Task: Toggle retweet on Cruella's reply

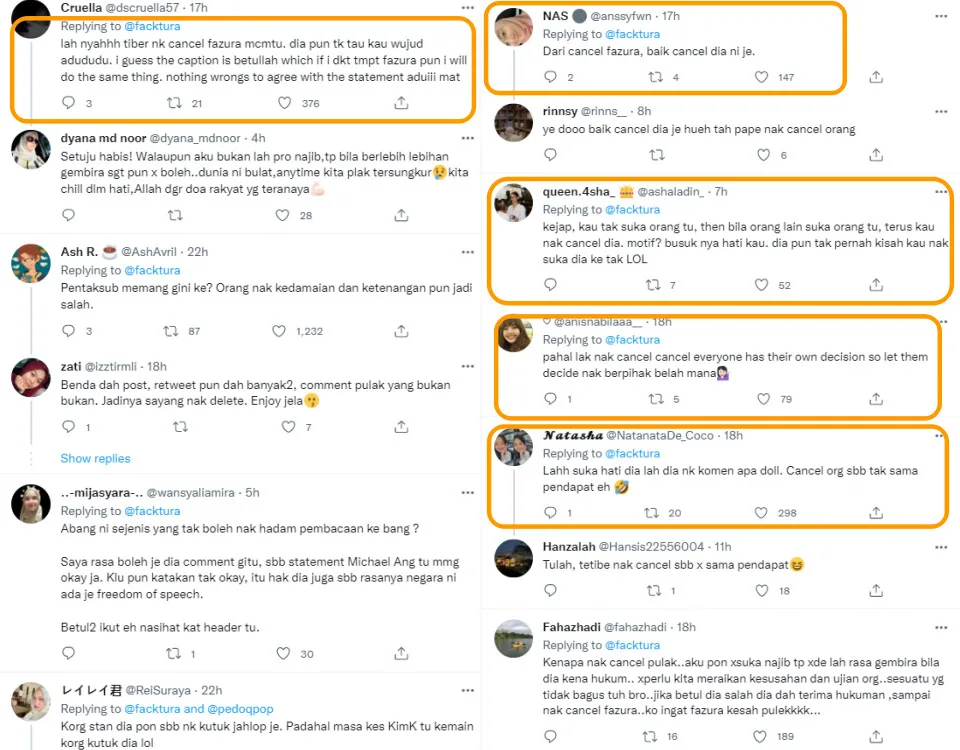Action: coord(171,102)
